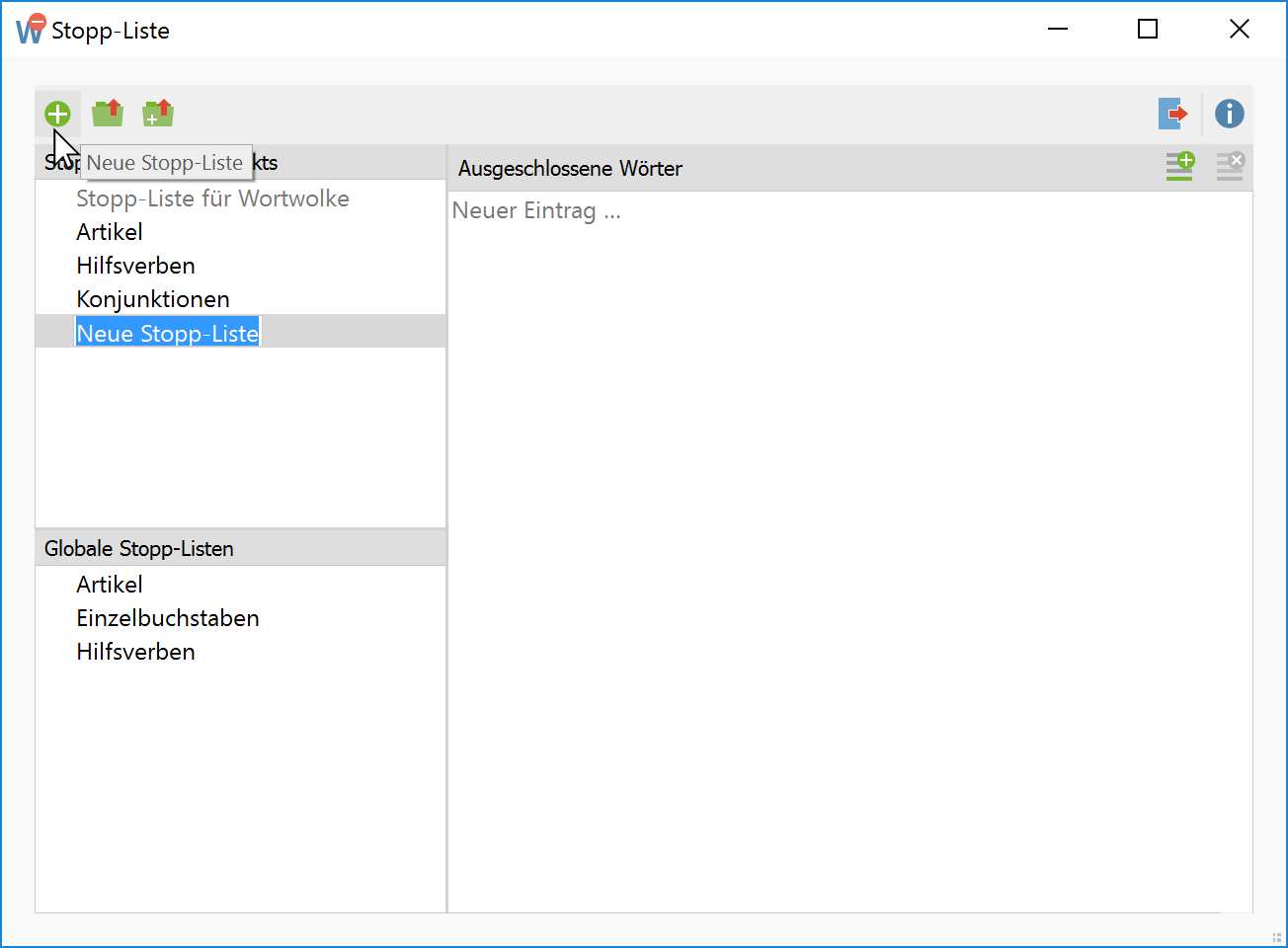Open the blue info icon
The width and height of the screenshot is (1288, 948).
coord(1230,114)
